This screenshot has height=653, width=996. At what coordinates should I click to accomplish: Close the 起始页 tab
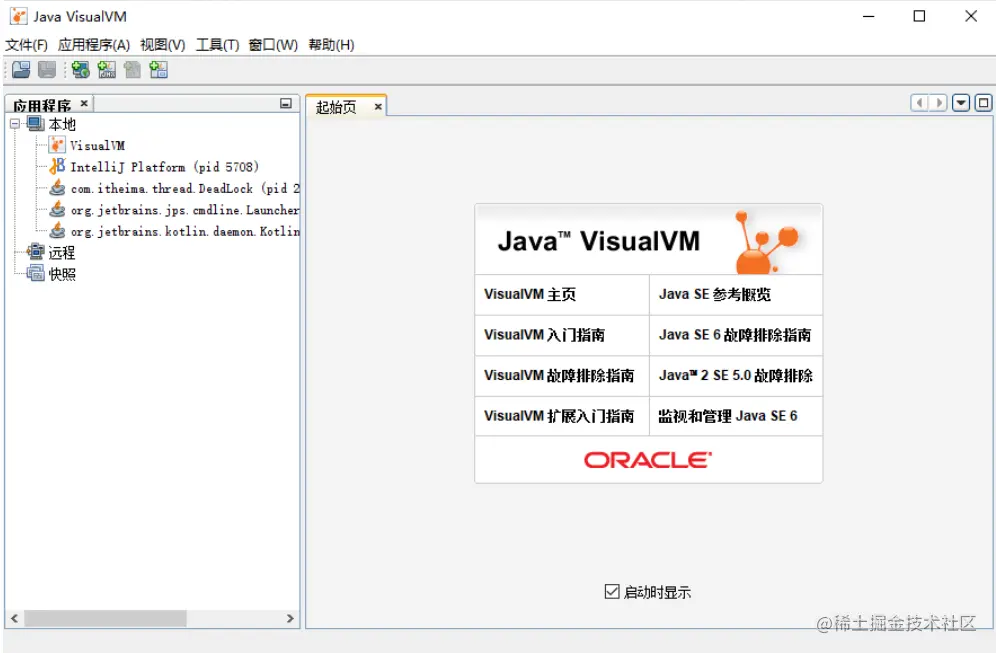(x=378, y=107)
